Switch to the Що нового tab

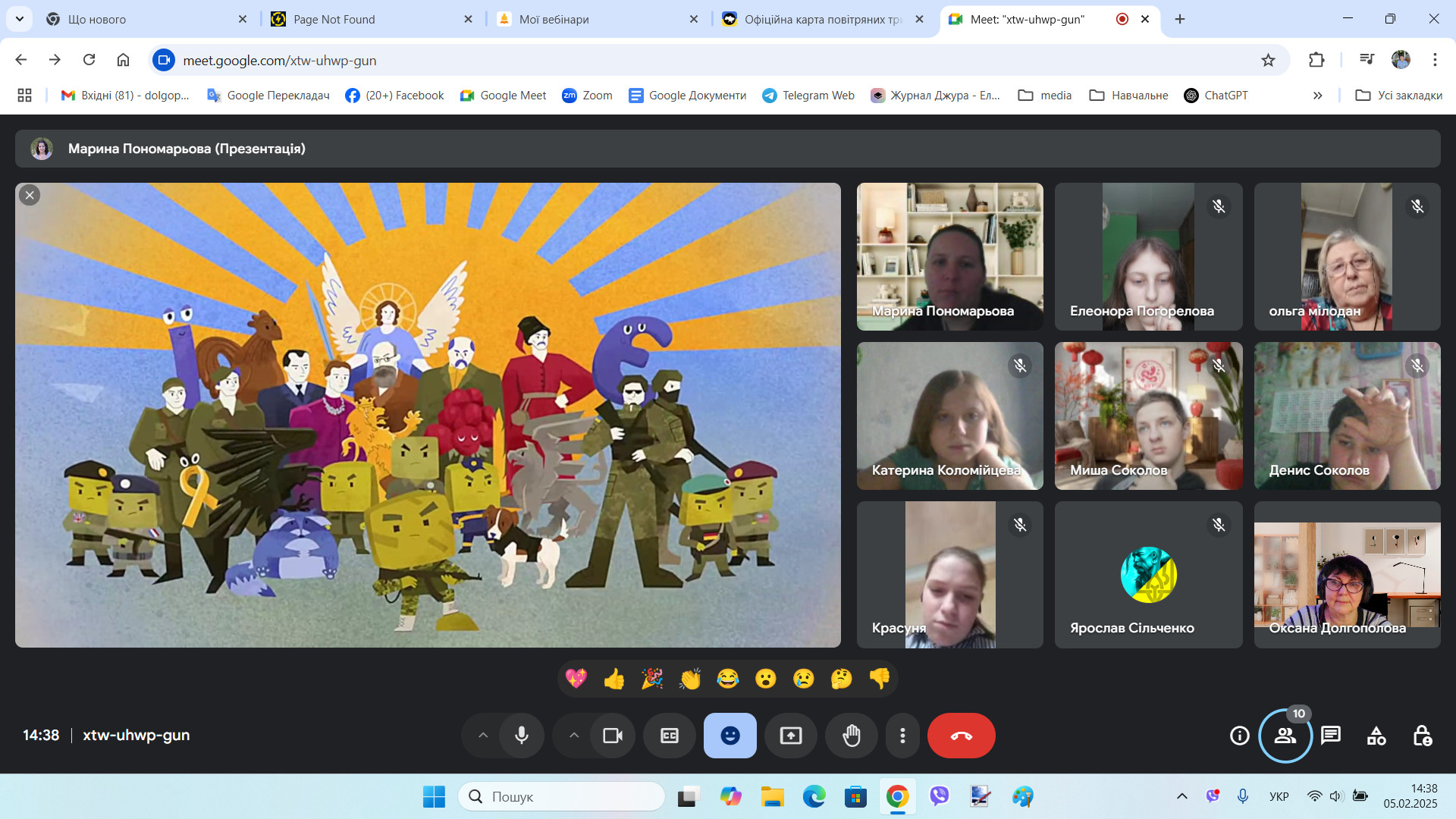148,19
